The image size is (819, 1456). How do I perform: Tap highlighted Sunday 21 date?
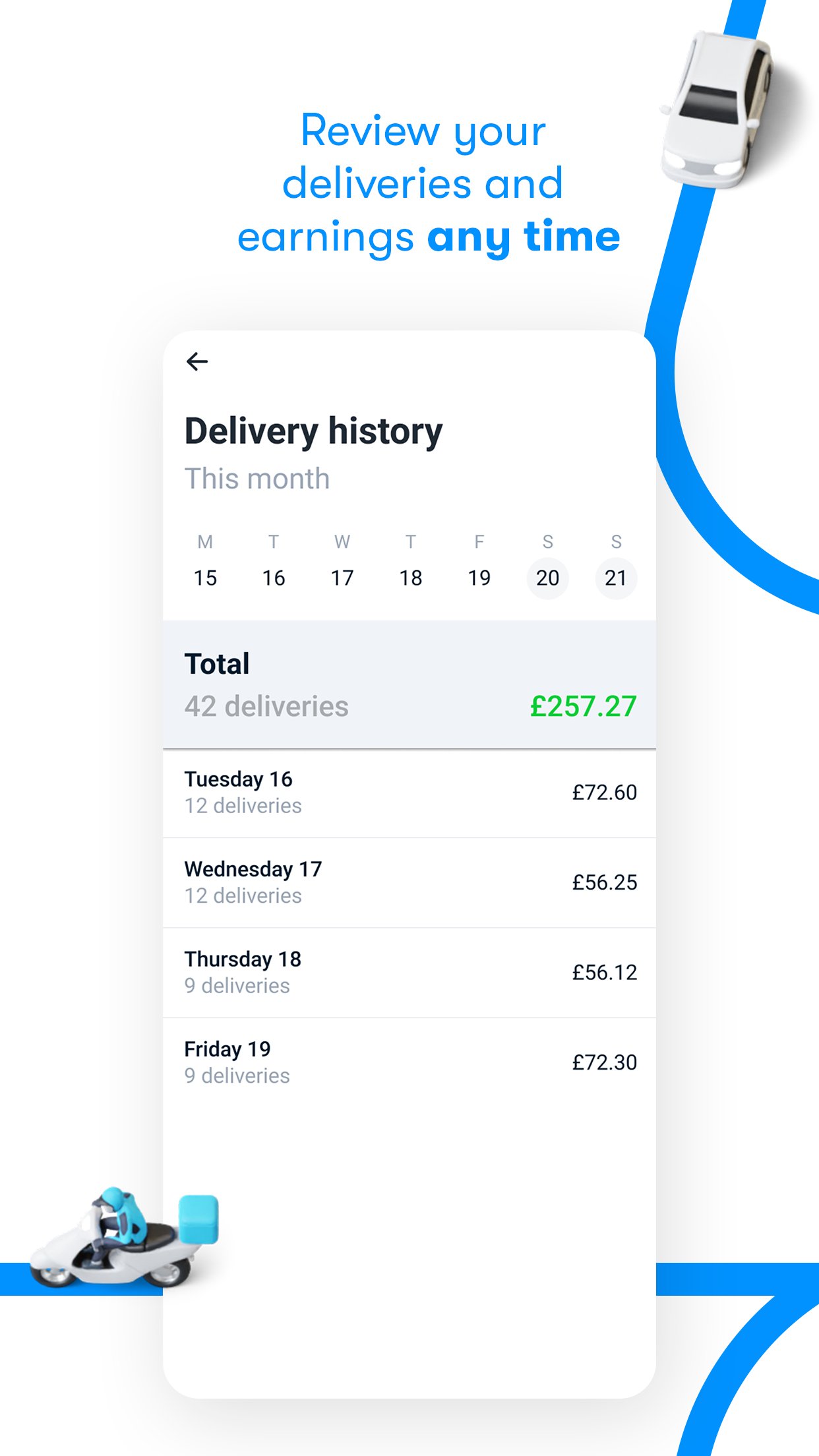click(616, 578)
